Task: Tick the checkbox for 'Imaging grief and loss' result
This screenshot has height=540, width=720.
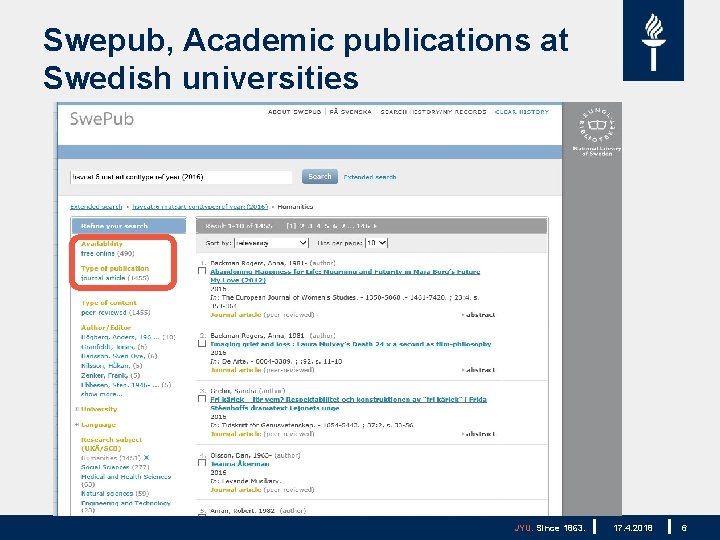Action: (202, 343)
